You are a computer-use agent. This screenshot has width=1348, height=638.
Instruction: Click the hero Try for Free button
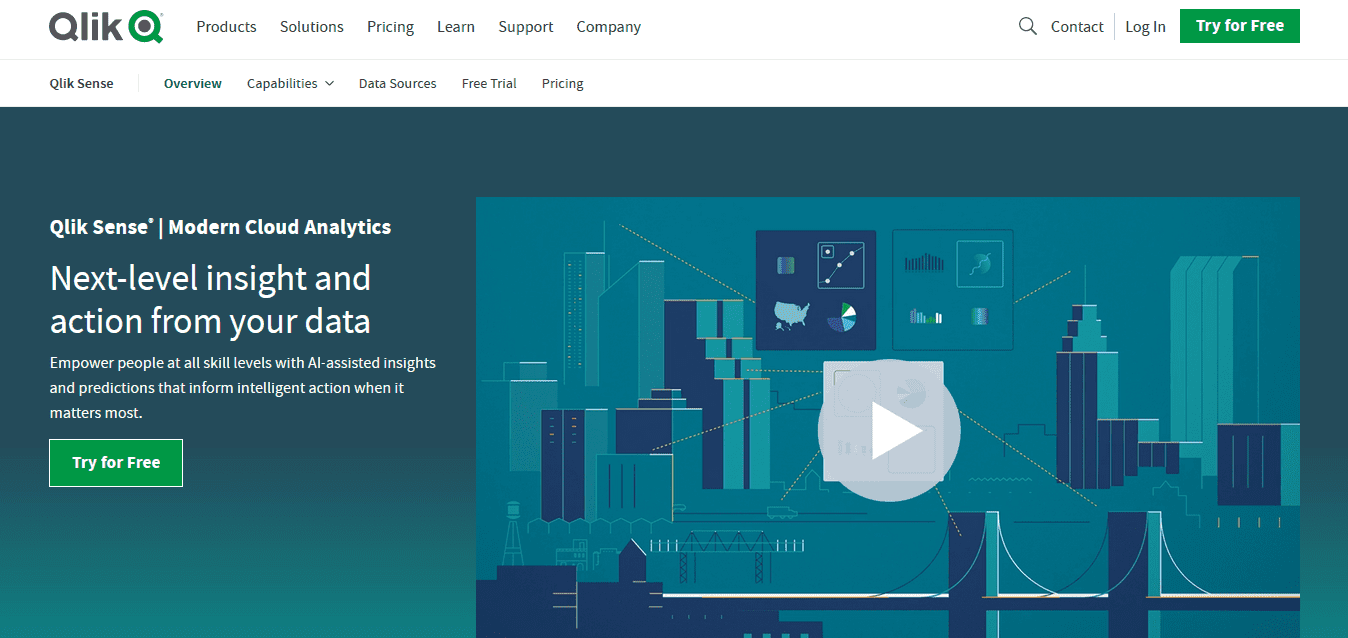[x=116, y=463]
